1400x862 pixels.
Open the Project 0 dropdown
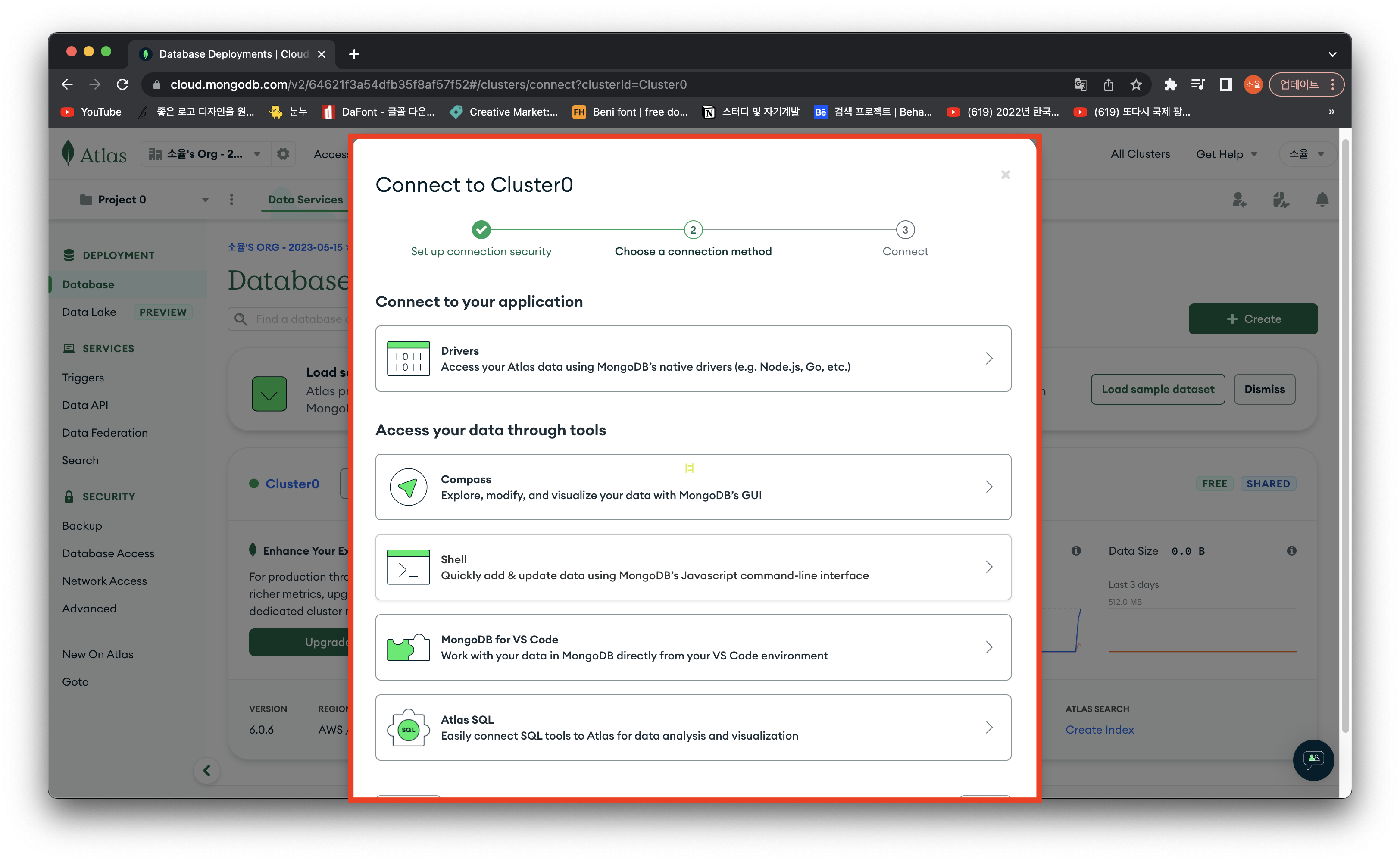pyautogui.click(x=144, y=200)
